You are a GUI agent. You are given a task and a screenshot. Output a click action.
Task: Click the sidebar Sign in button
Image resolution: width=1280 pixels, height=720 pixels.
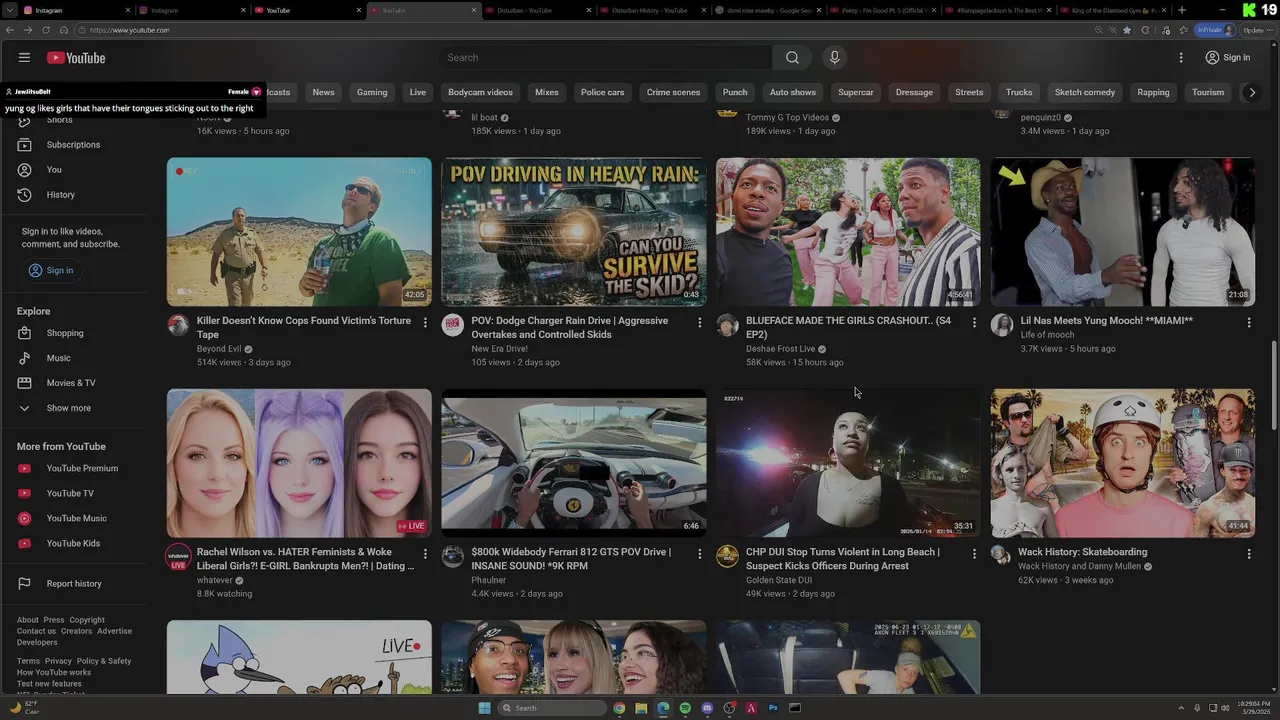[51, 270]
